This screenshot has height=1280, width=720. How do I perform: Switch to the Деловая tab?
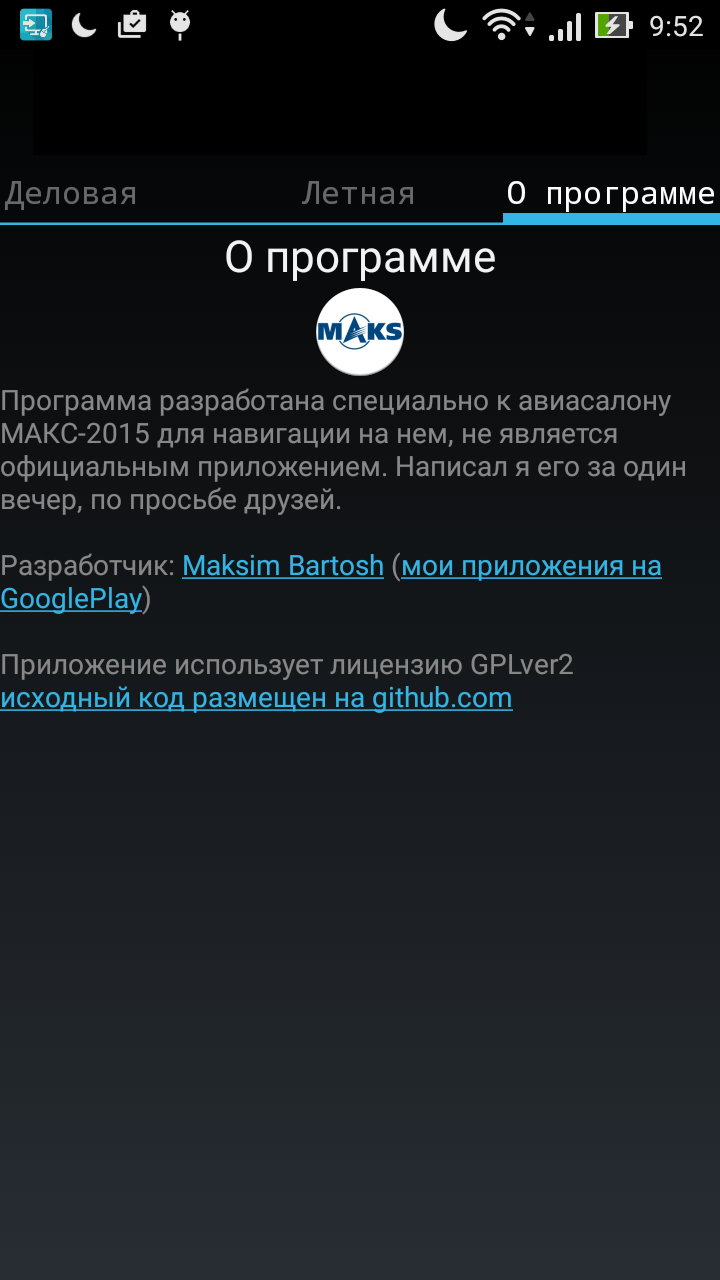coord(70,194)
